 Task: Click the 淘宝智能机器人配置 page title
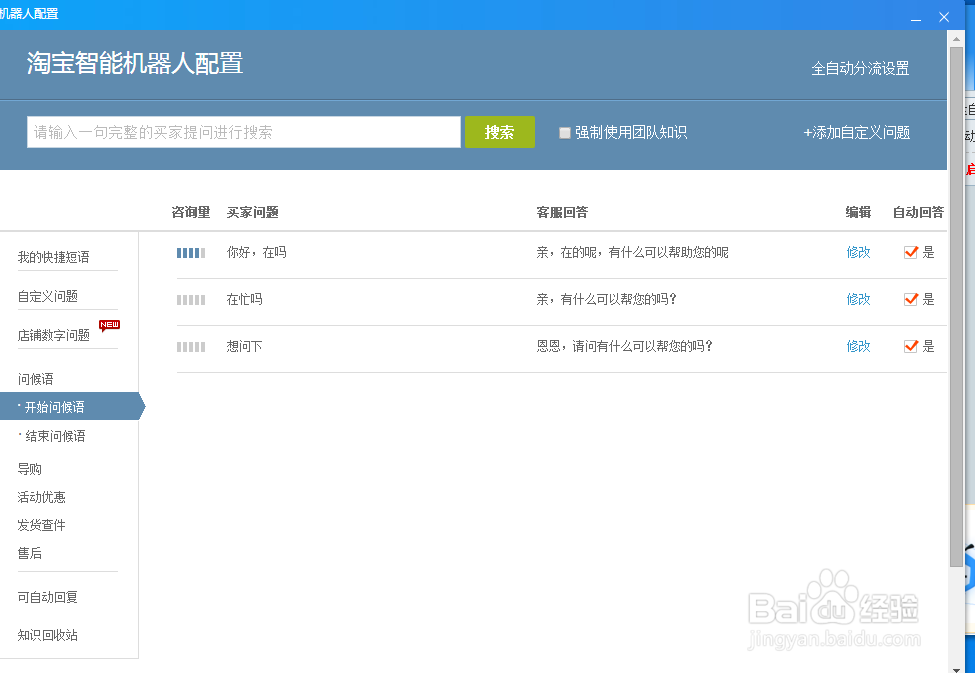pyautogui.click(x=135, y=63)
